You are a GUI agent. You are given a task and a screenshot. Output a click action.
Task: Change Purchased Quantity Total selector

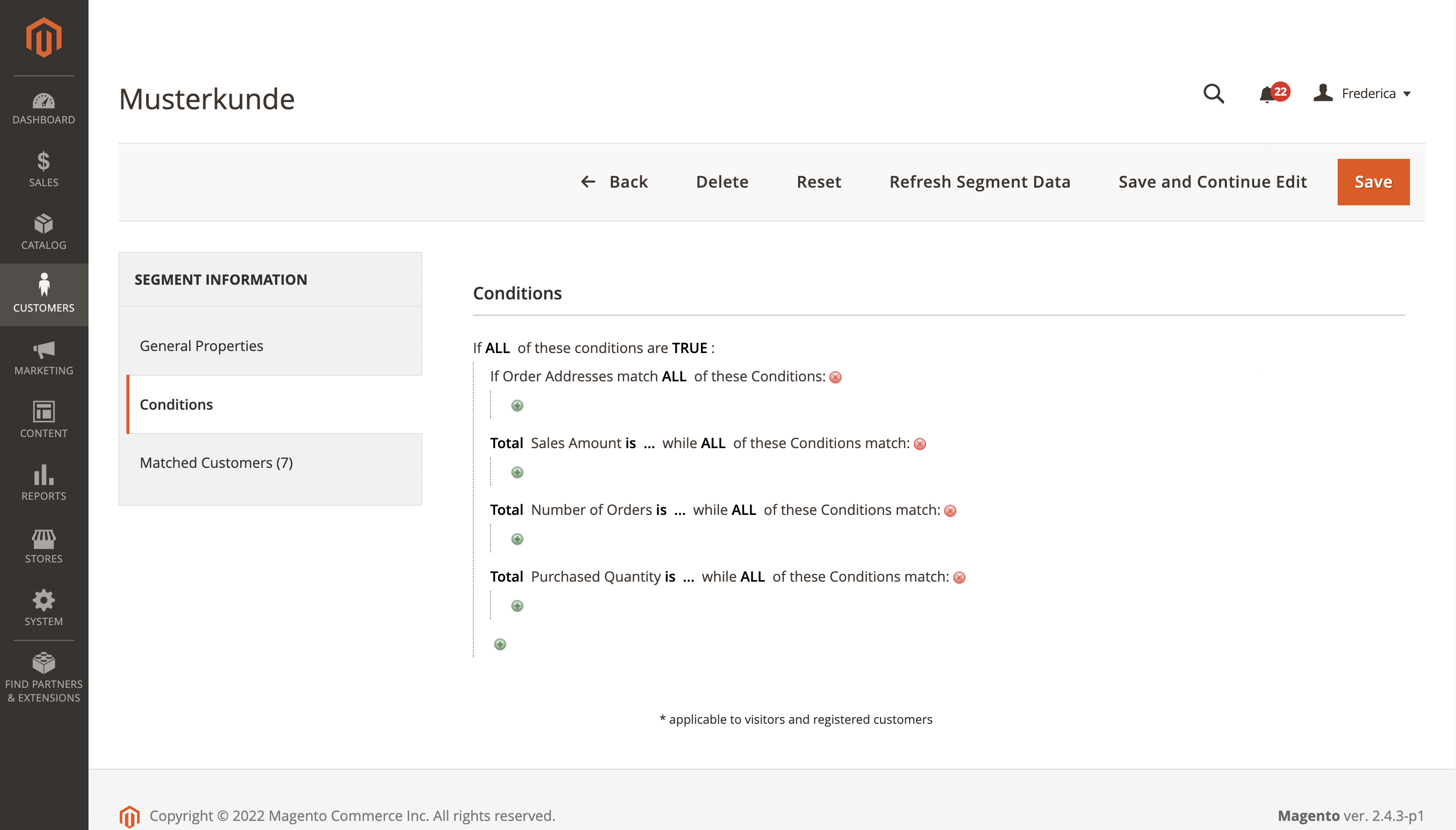tap(507, 577)
